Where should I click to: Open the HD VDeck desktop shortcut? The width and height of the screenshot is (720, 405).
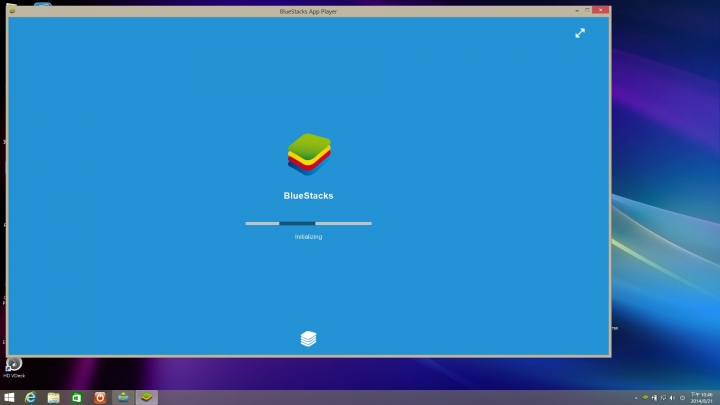tap(14, 368)
